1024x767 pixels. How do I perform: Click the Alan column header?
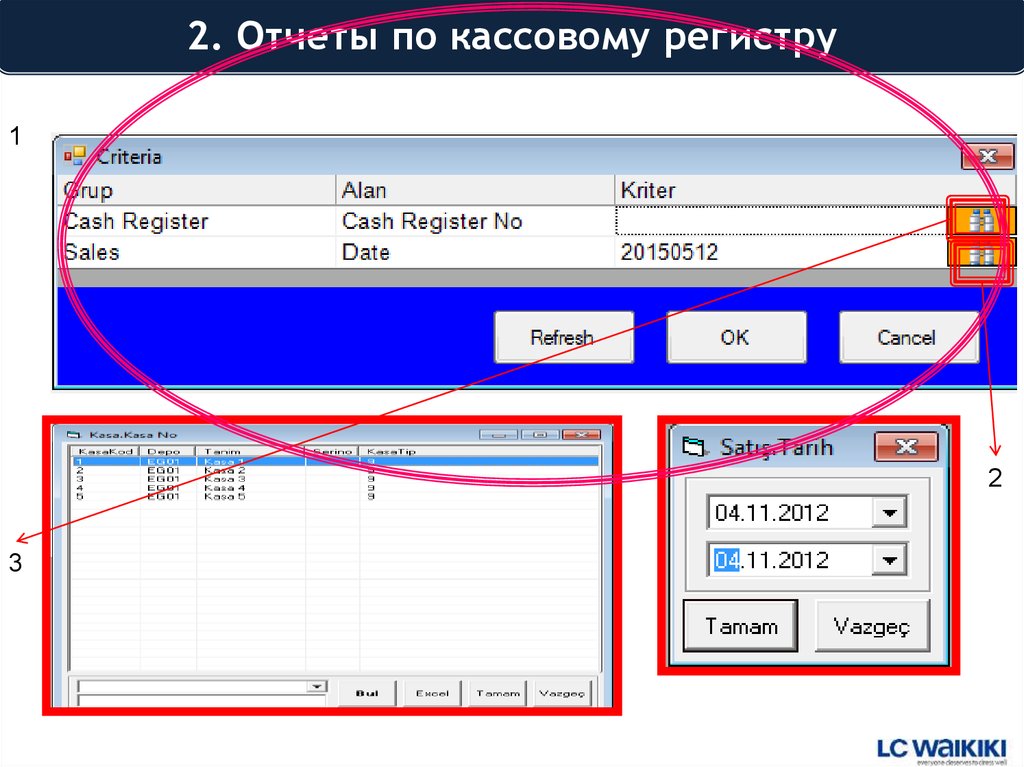[475, 190]
